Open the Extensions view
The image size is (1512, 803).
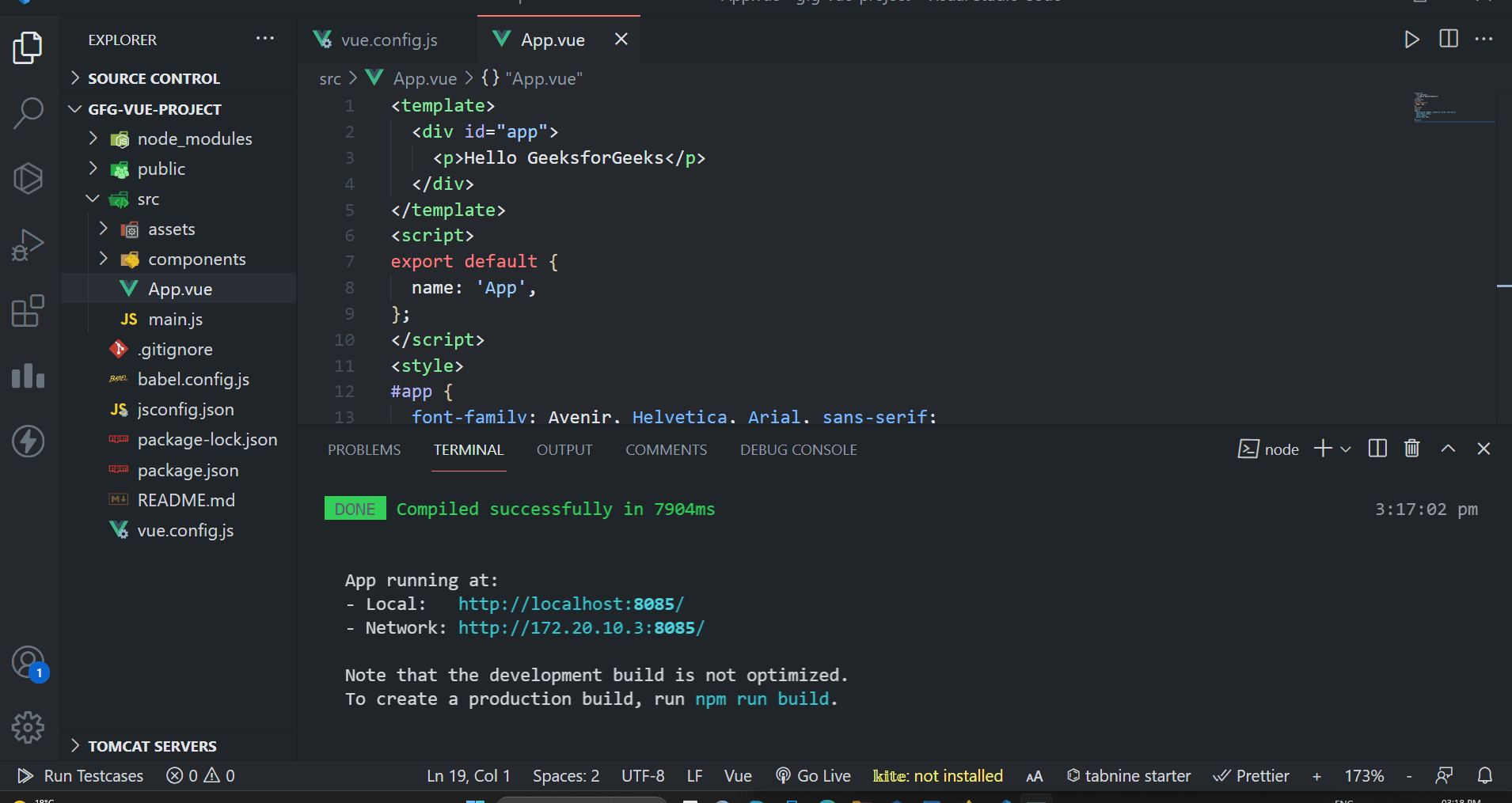[28, 311]
